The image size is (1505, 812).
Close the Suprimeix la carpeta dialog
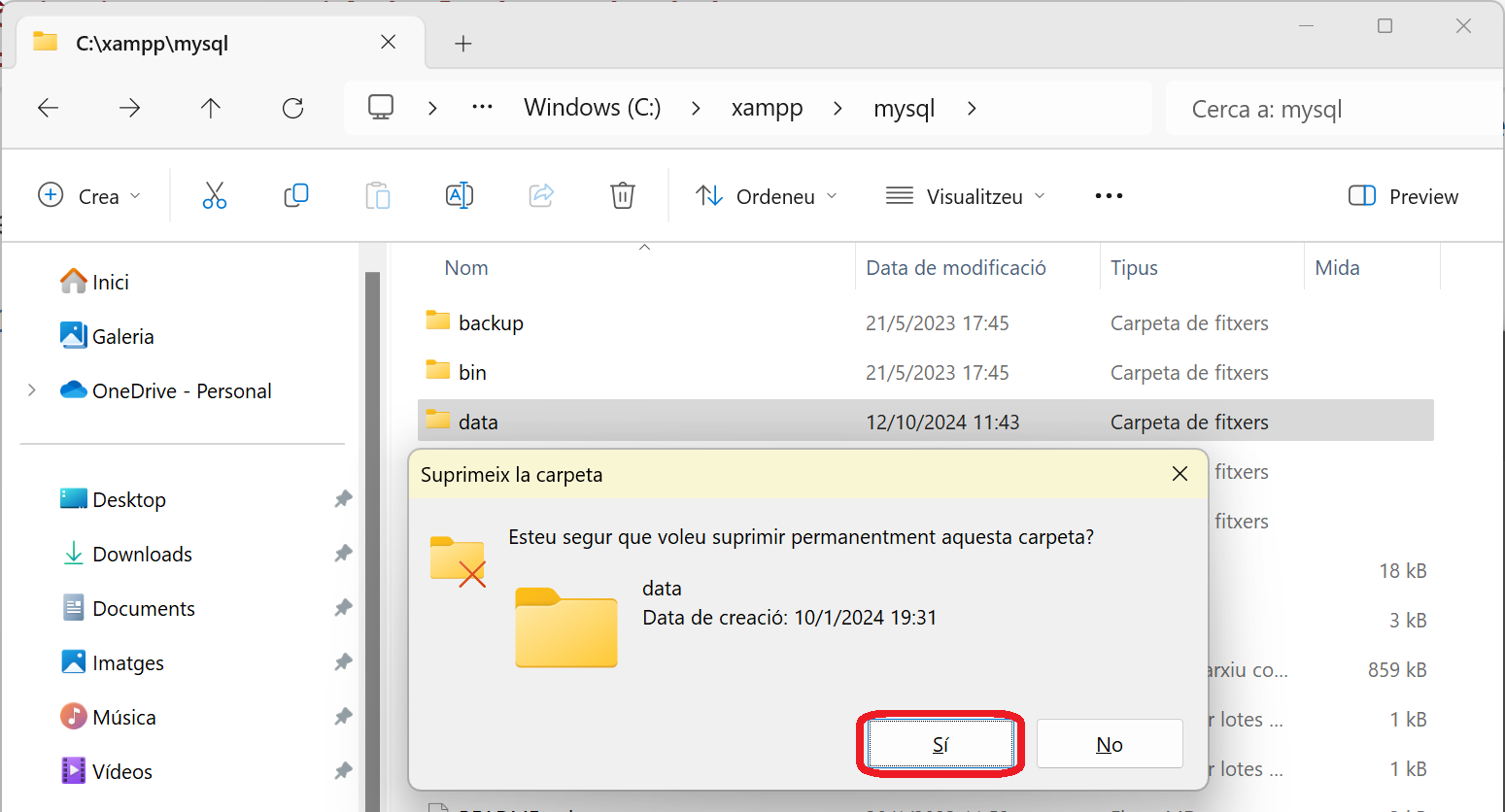[x=1180, y=474]
